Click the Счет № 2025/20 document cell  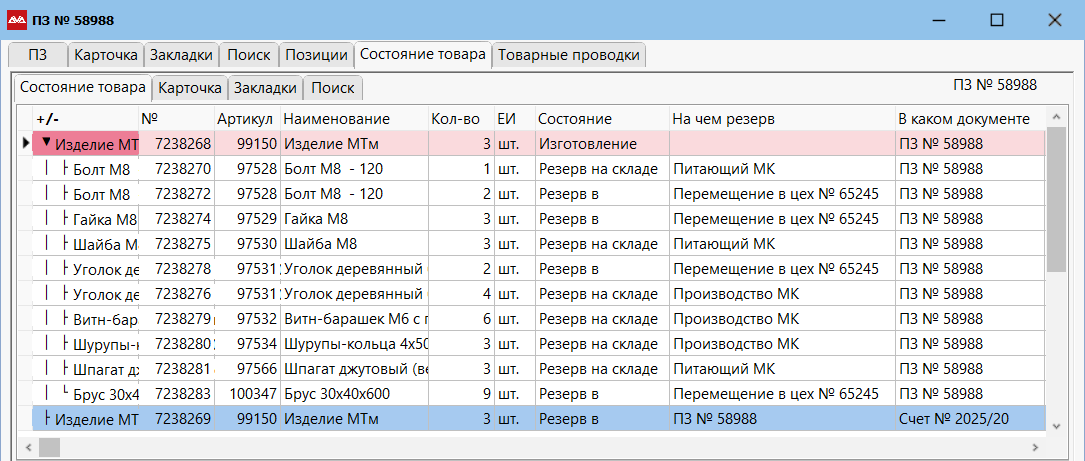(x=955, y=419)
